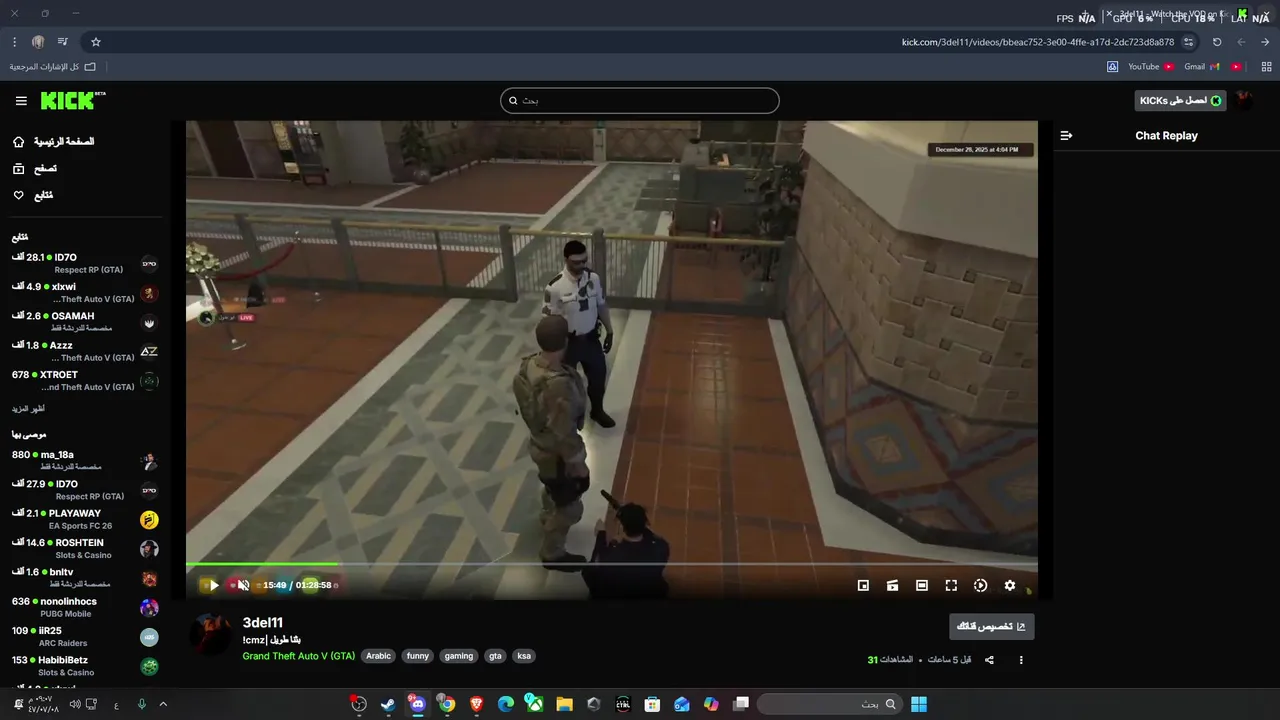Click the 3del11 channel avatar
This screenshot has width=1280, height=720.
(x=211, y=635)
